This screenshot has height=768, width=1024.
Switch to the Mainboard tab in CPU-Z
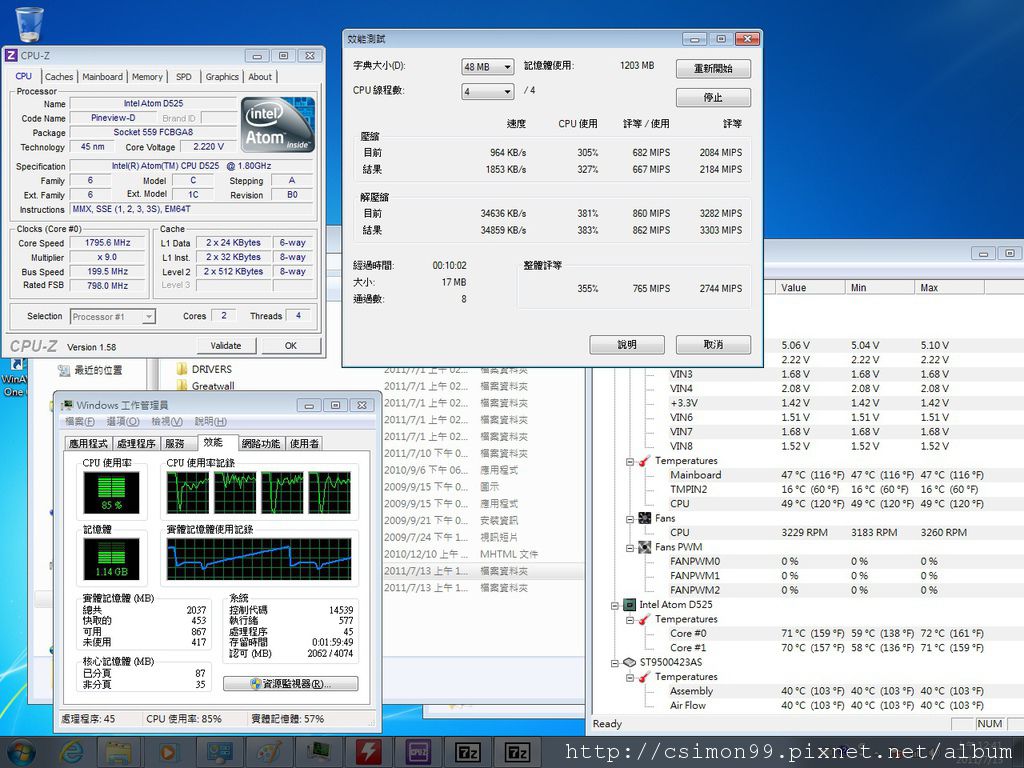[x=103, y=76]
